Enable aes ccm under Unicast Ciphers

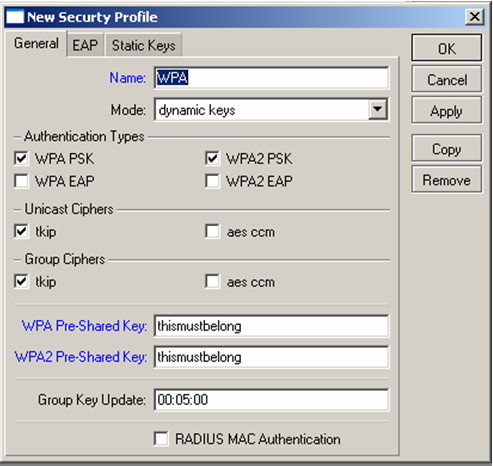click(212, 232)
